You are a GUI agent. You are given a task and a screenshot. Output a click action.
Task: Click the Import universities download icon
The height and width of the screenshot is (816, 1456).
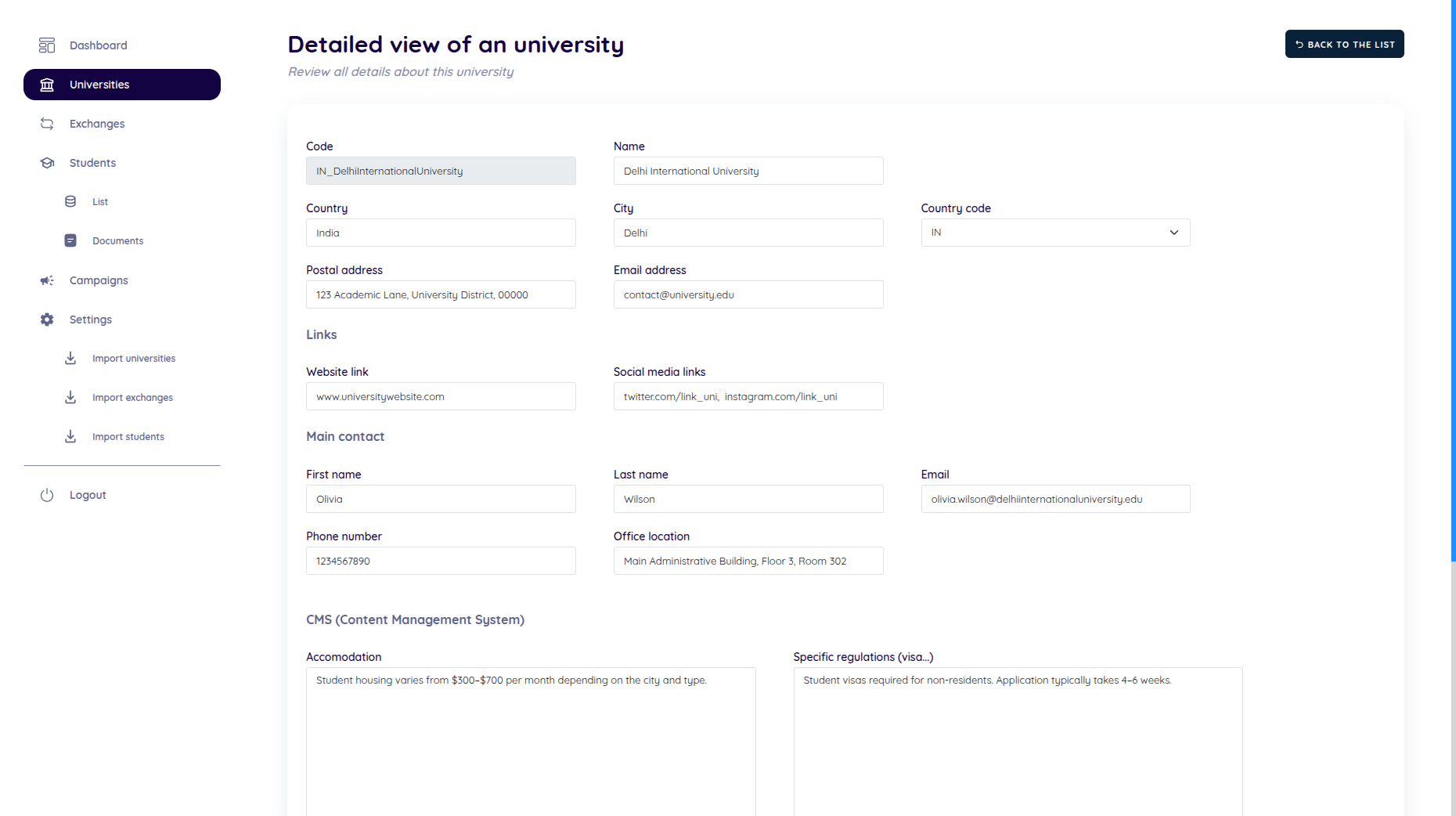coord(70,358)
